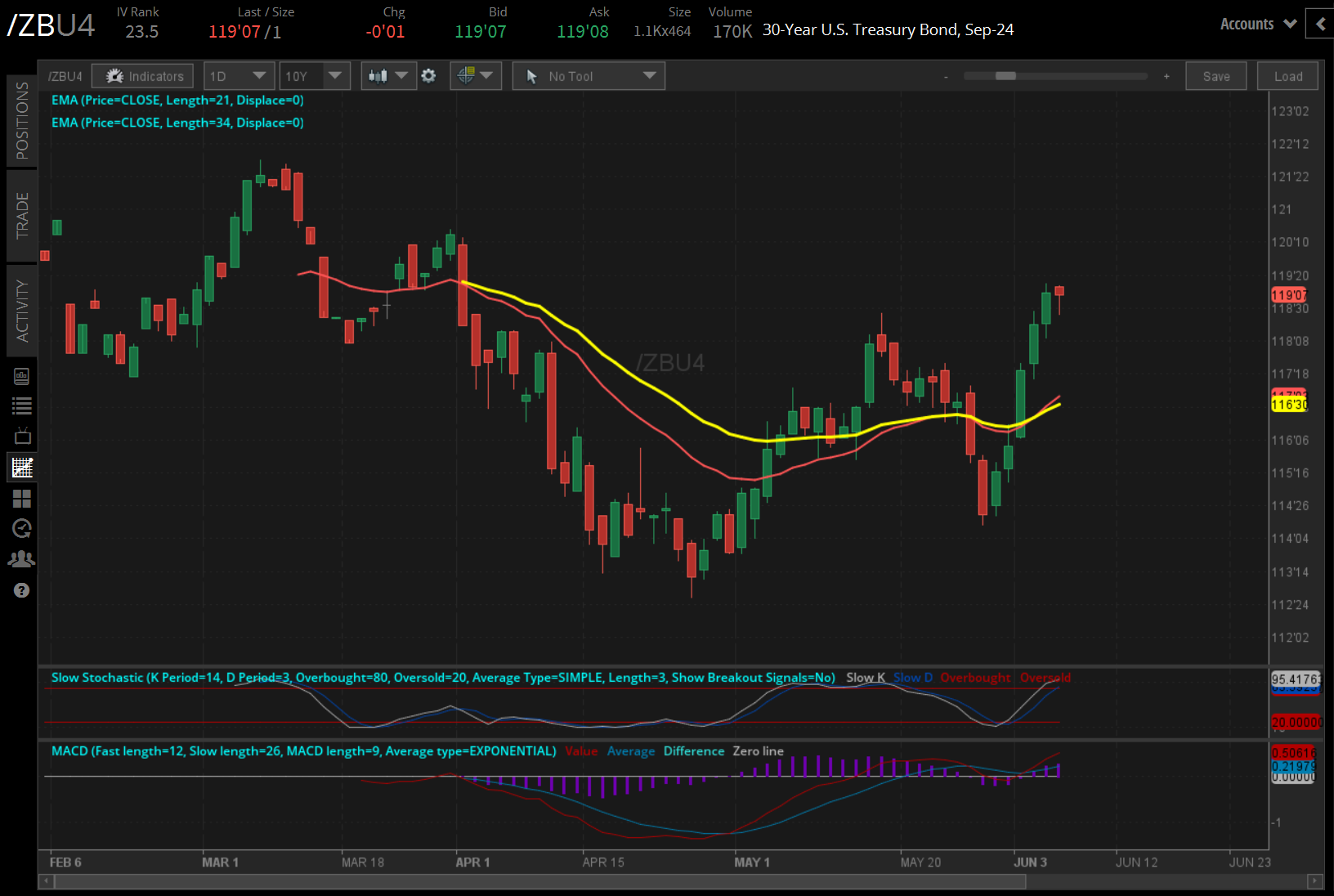Open the clock history icon in sidebar
1334x896 pixels.
tap(22, 528)
